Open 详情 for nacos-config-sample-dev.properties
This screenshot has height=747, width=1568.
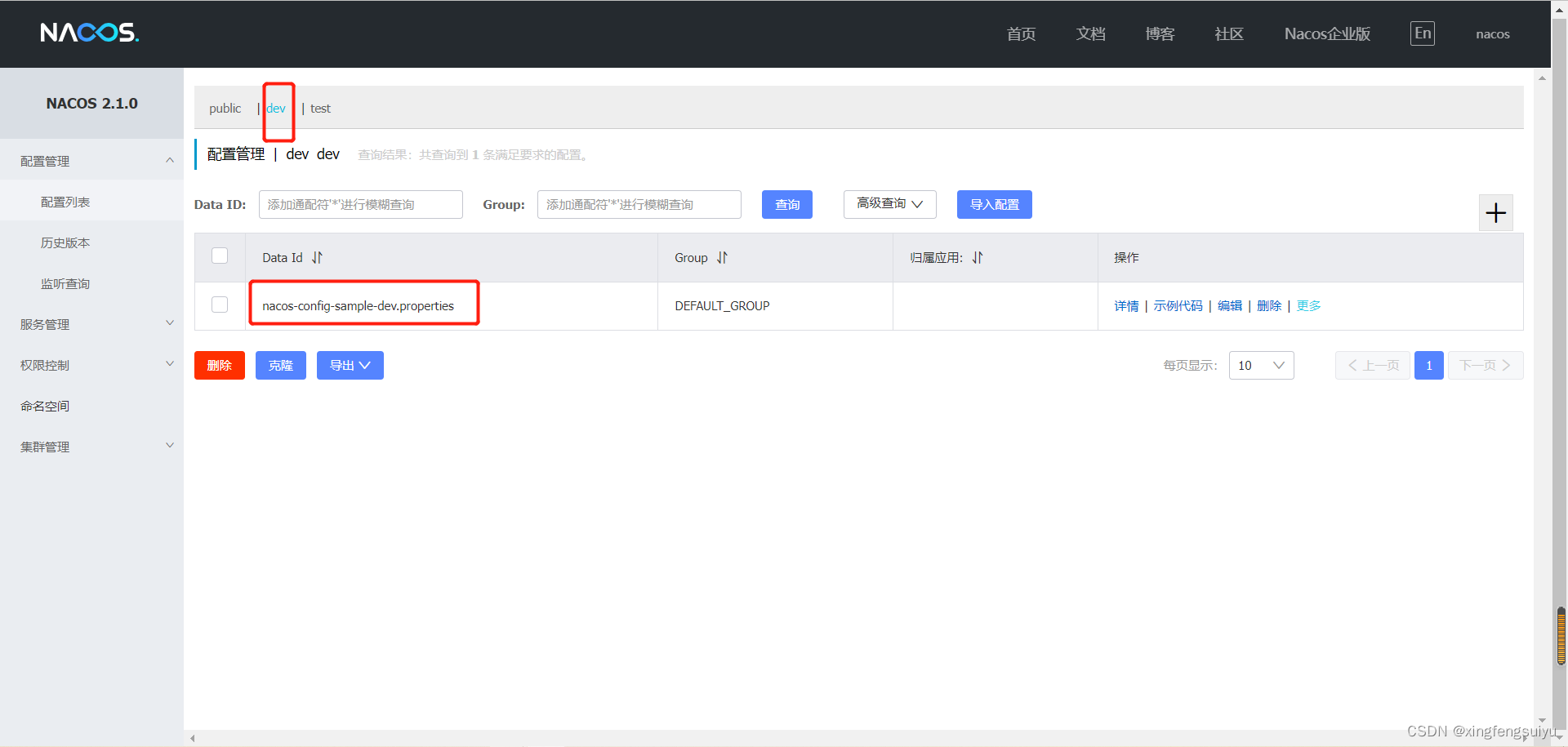(x=1126, y=305)
